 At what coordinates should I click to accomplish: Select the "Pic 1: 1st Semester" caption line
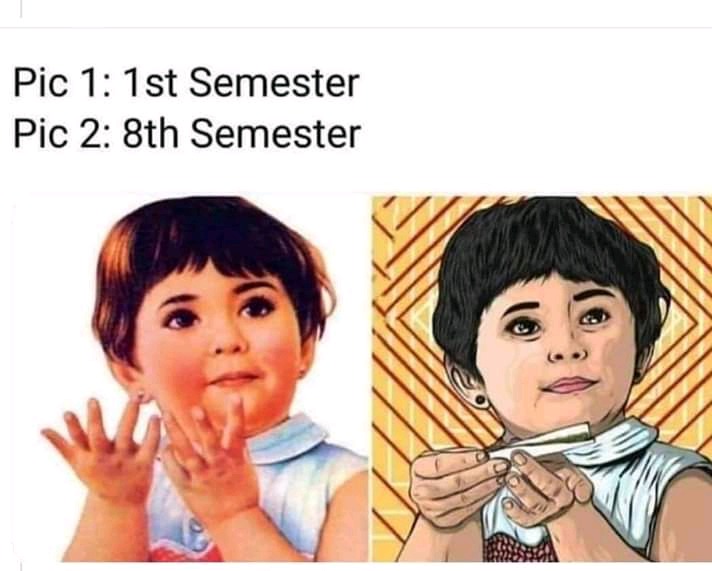tap(187, 83)
